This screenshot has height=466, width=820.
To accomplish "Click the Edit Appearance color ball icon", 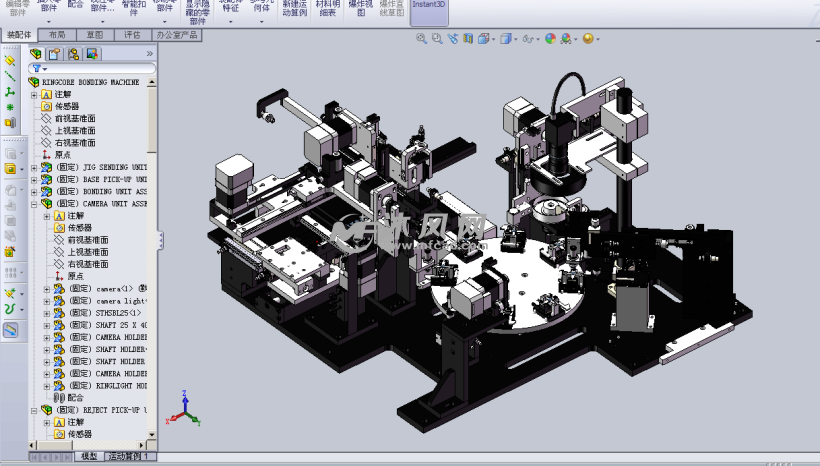I will coord(550,39).
